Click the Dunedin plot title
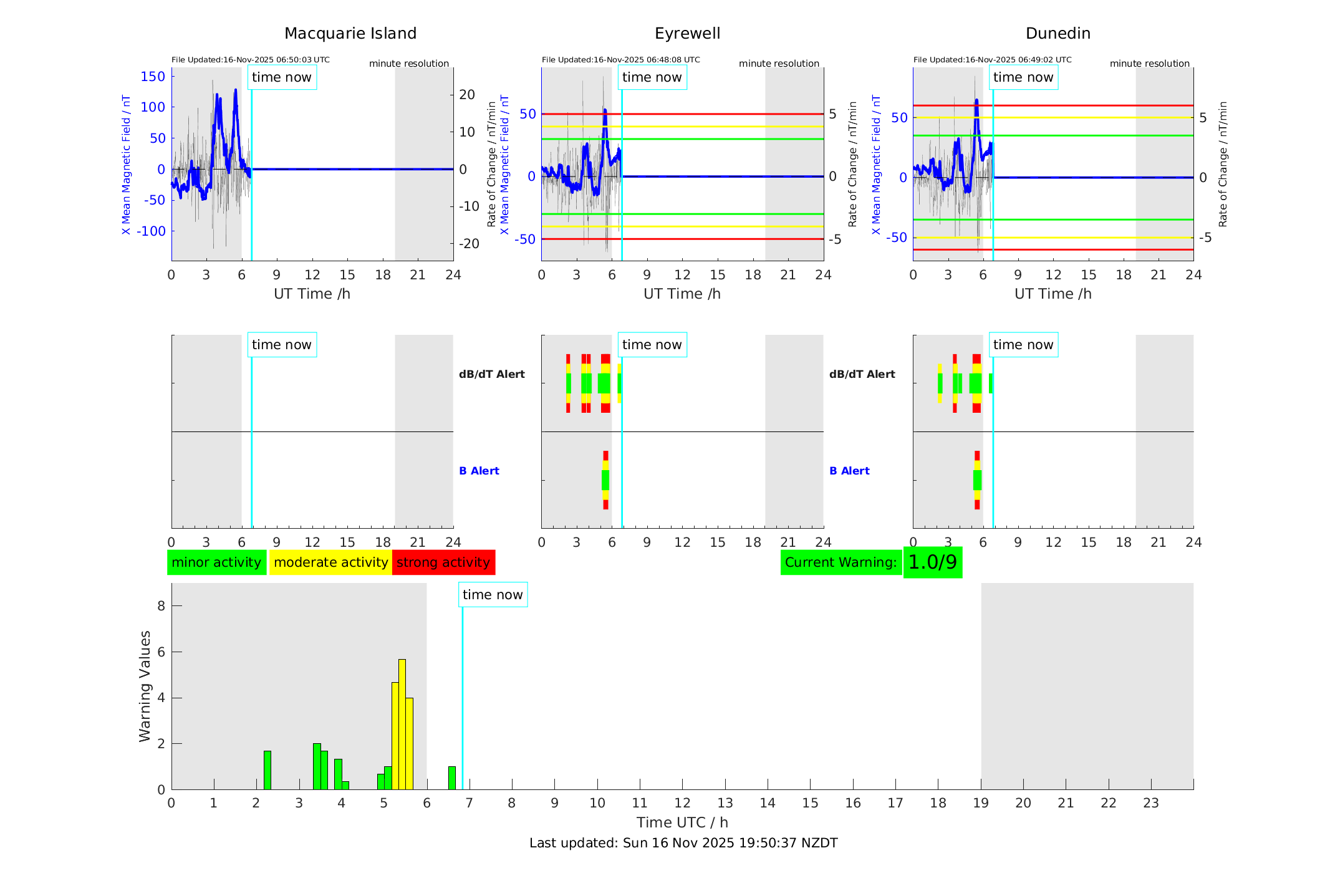The image size is (1320, 896). (1057, 34)
